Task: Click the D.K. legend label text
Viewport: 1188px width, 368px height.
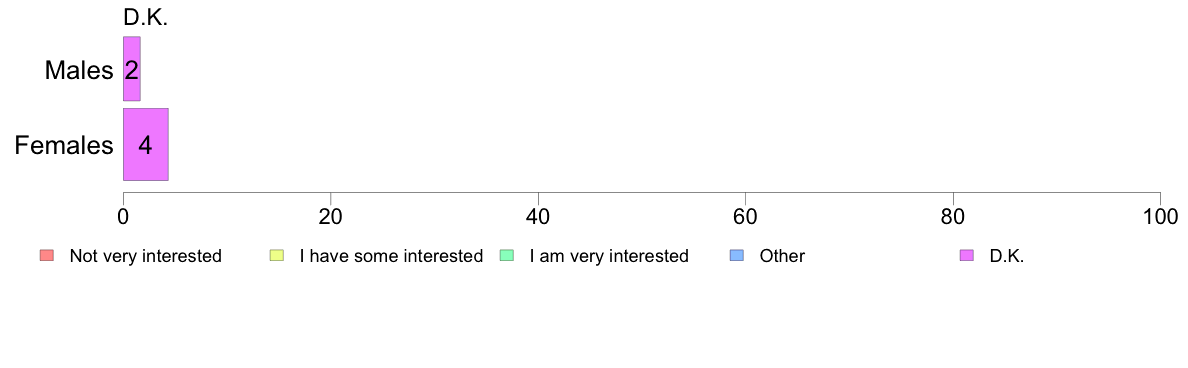Action: coord(1007,256)
